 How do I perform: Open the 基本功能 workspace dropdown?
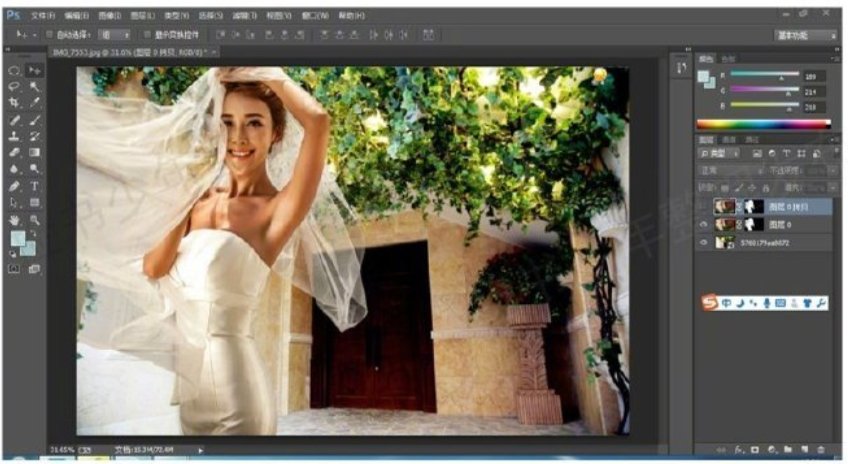tap(806, 35)
